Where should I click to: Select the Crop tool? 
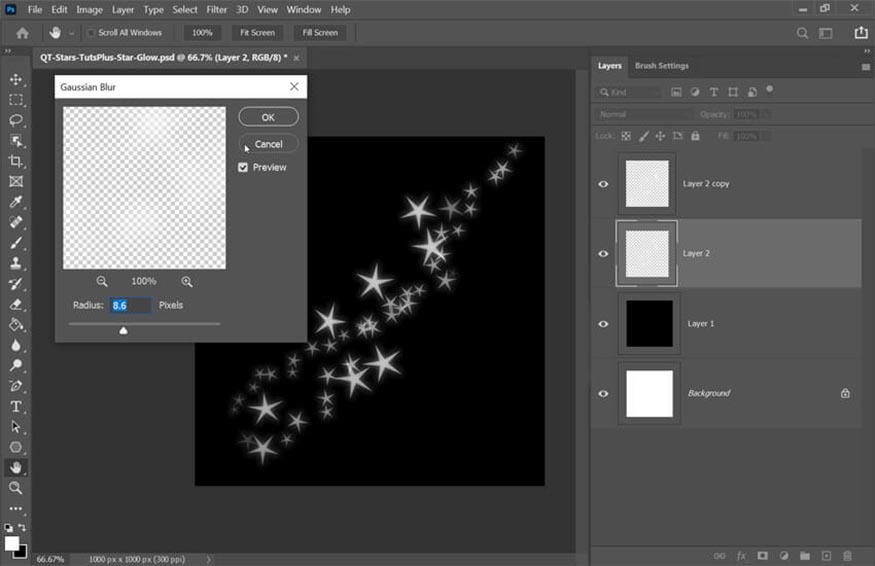[16, 161]
